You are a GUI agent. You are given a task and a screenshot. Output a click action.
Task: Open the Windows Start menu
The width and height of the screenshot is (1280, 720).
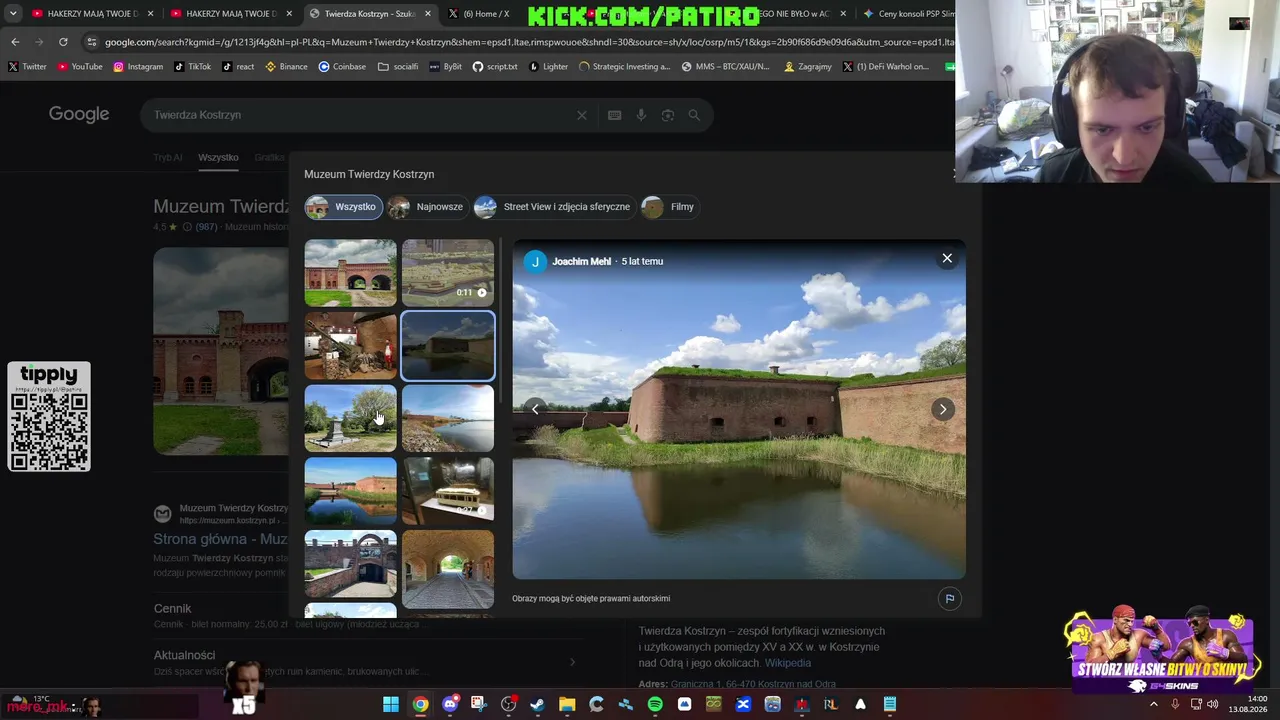point(391,704)
